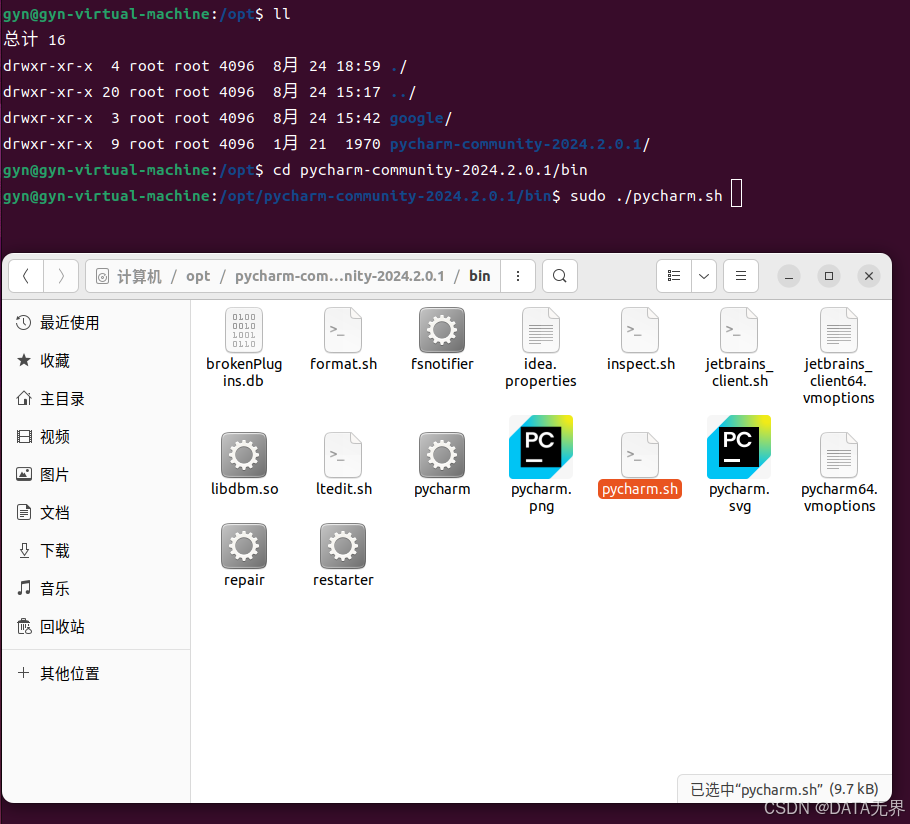Navigate to opt in path bar

click(x=198, y=276)
